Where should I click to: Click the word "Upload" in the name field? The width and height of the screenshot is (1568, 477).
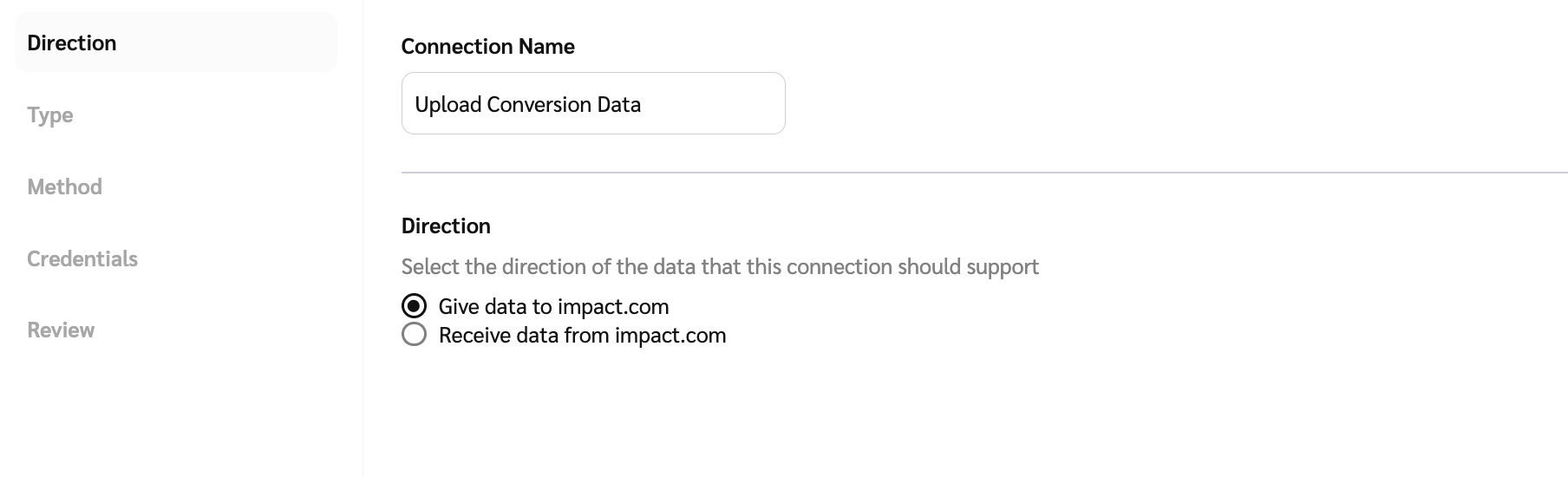(x=448, y=105)
